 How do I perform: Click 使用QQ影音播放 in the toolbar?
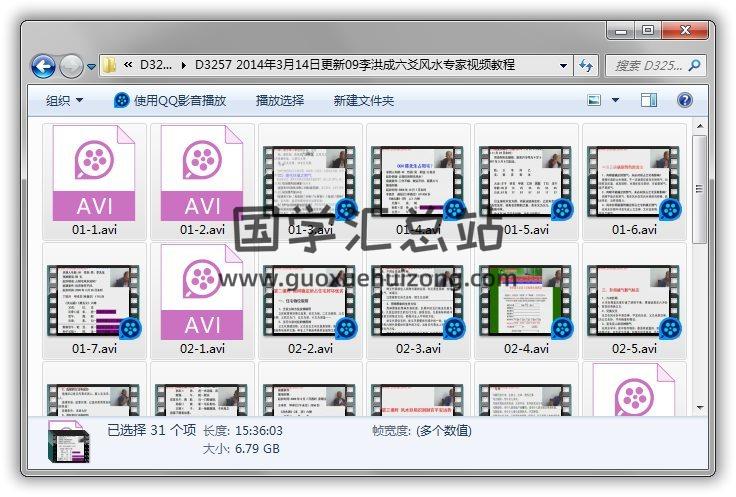pyautogui.click(x=180, y=100)
